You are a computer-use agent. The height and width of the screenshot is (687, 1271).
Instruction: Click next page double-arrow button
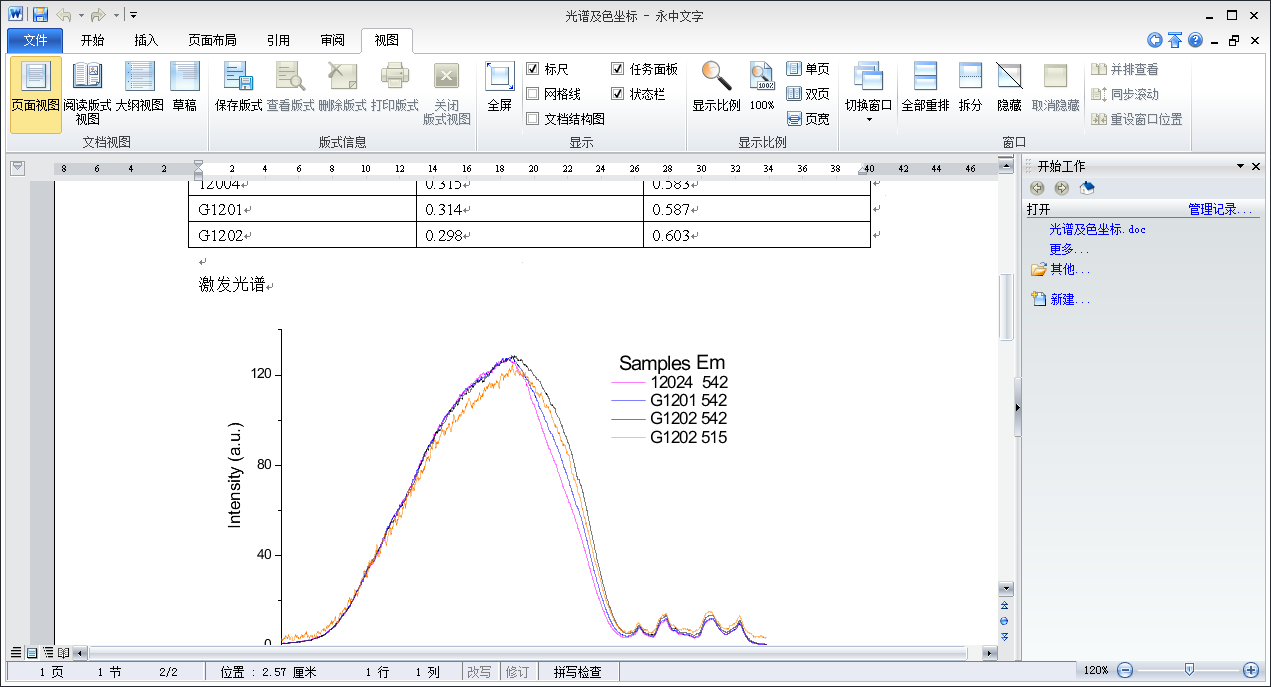[x=1005, y=636]
